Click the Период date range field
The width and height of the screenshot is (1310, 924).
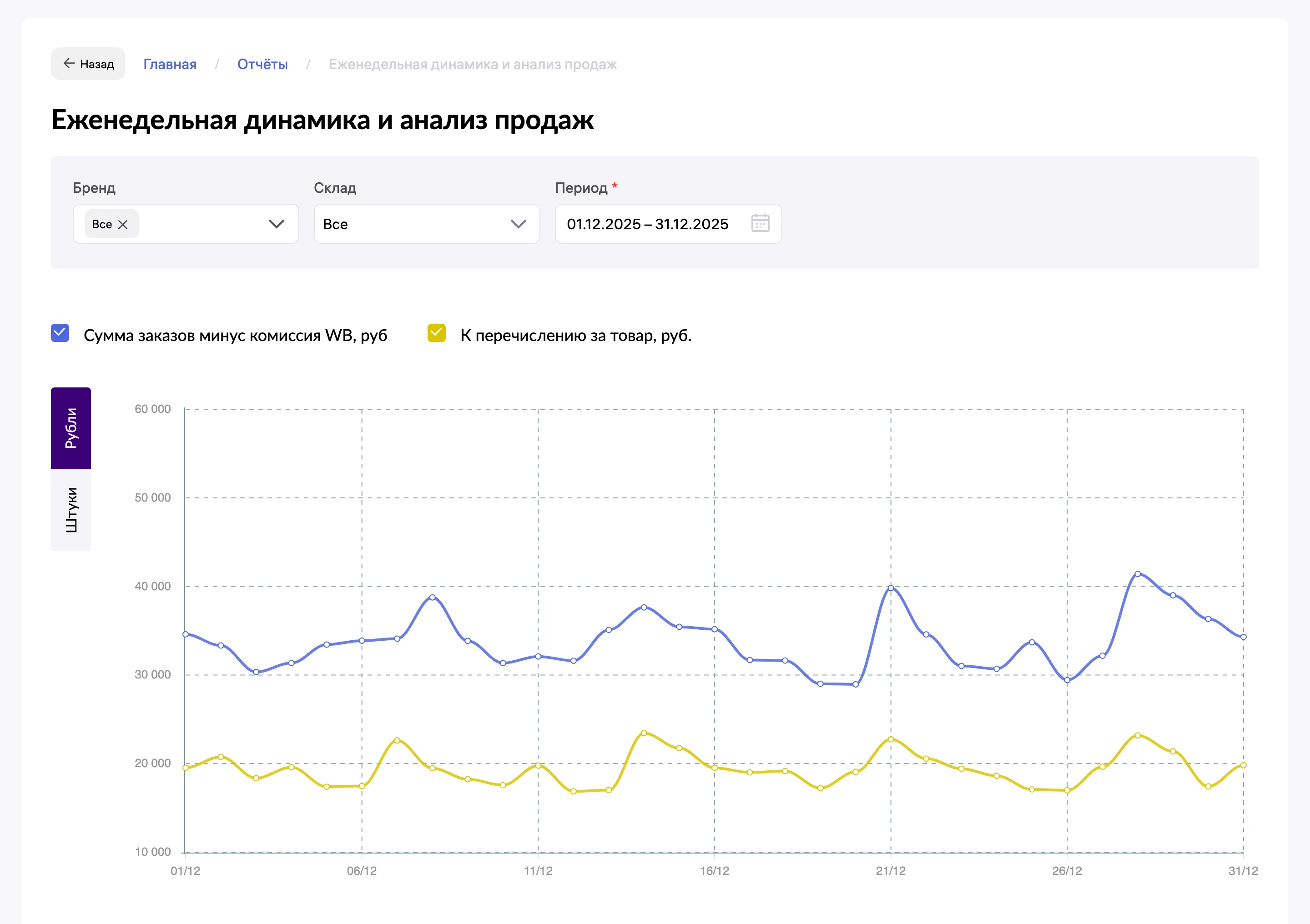click(x=668, y=224)
